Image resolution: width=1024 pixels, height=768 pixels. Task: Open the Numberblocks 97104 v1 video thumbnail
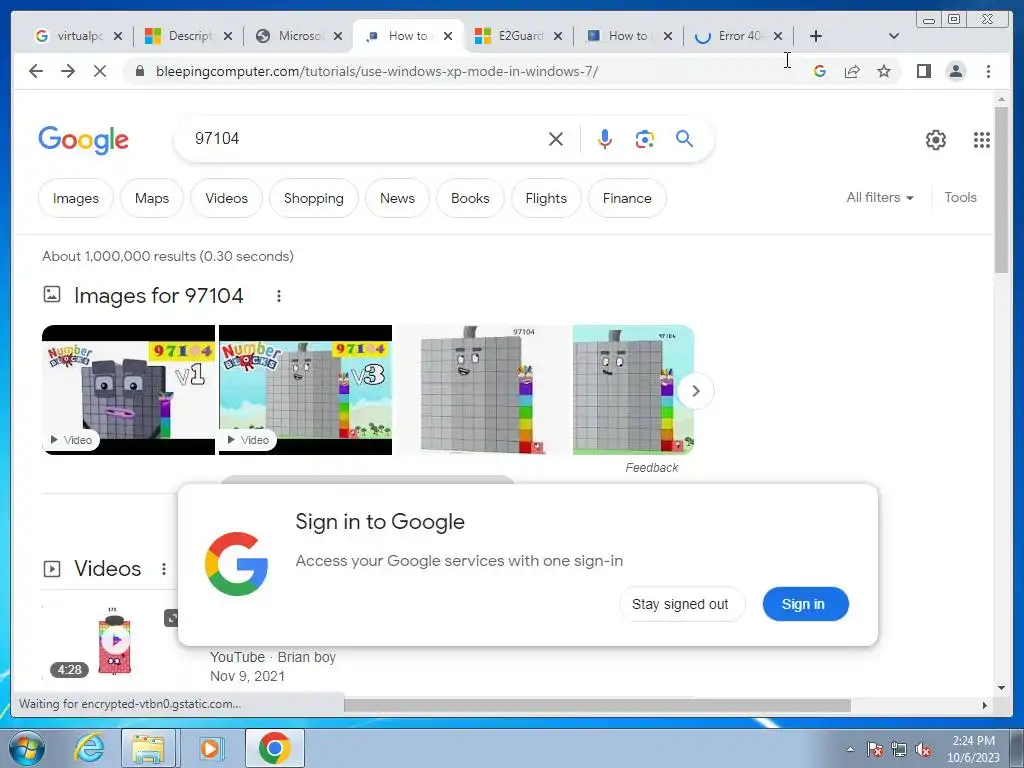pos(128,390)
